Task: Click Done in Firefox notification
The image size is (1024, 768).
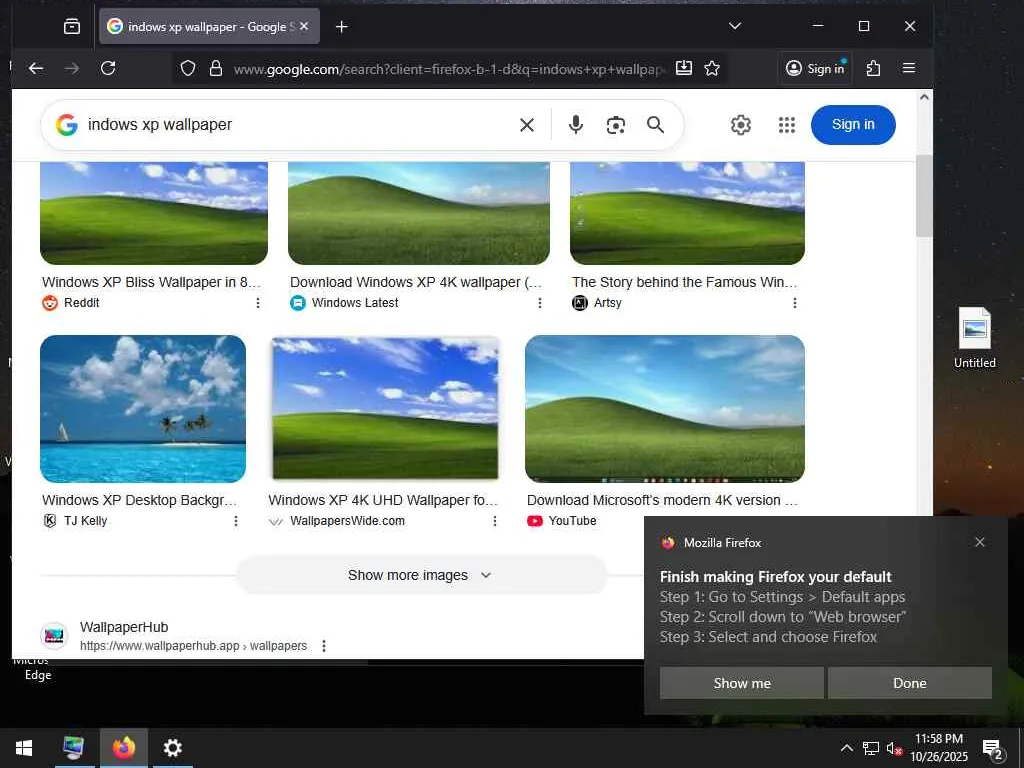Action: tap(910, 683)
